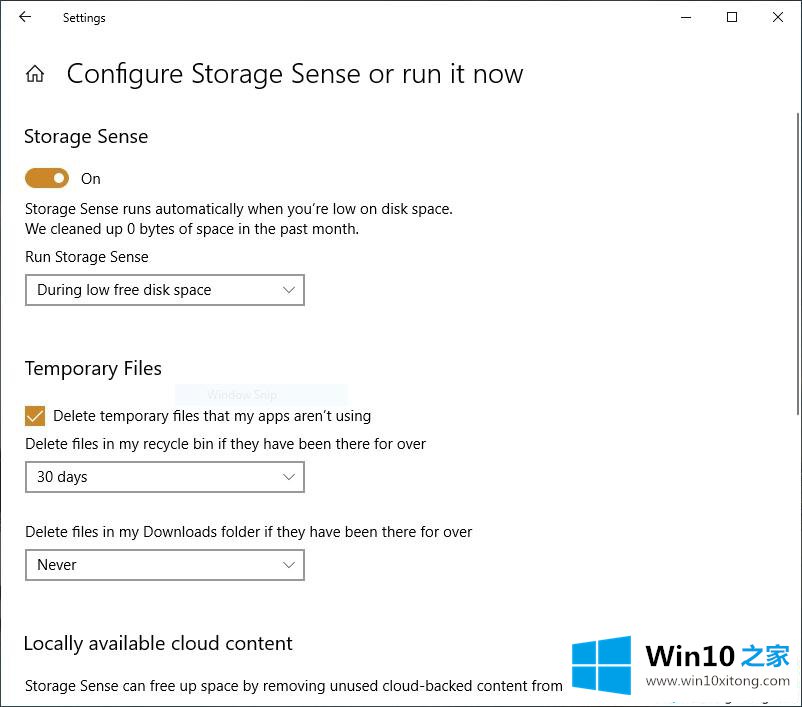Open the 'During low free disk space' dropdown
Image resolution: width=802 pixels, height=707 pixels.
tap(165, 290)
